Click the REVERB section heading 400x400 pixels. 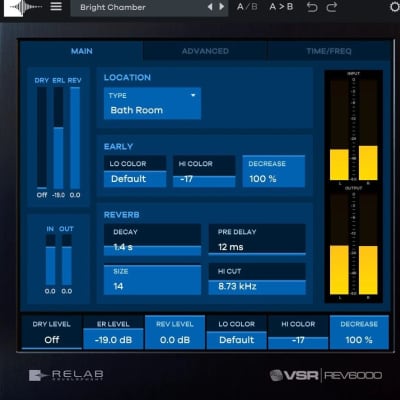tap(122, 215)
